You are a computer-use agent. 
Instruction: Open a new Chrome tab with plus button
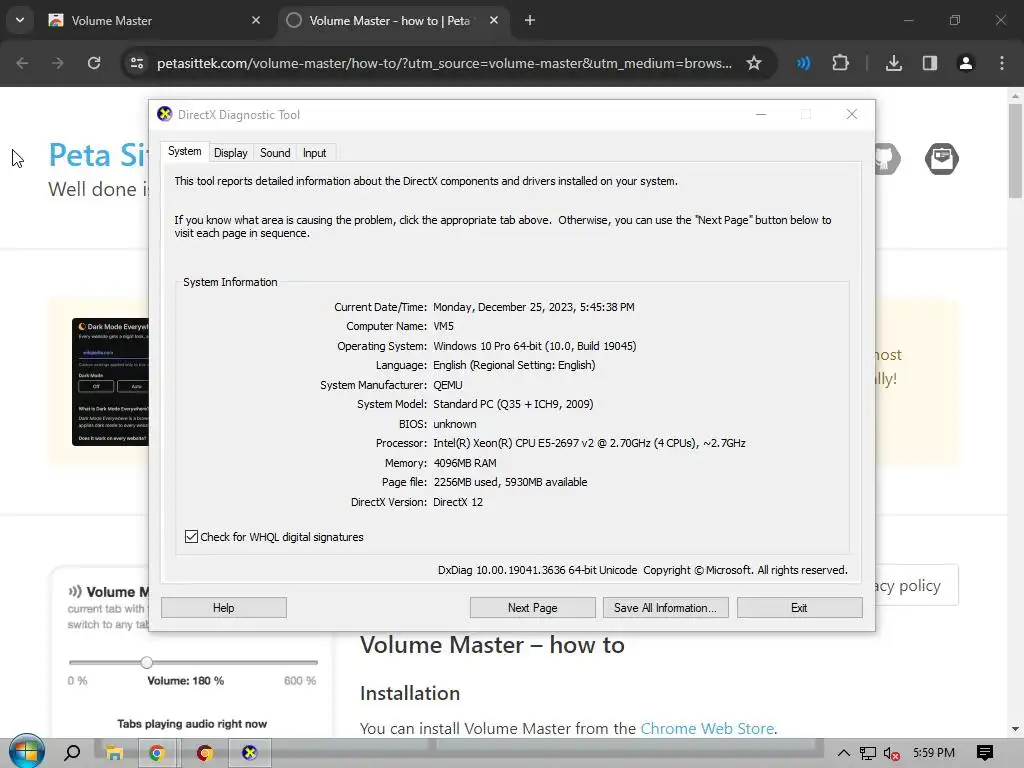tap(530, 20)
